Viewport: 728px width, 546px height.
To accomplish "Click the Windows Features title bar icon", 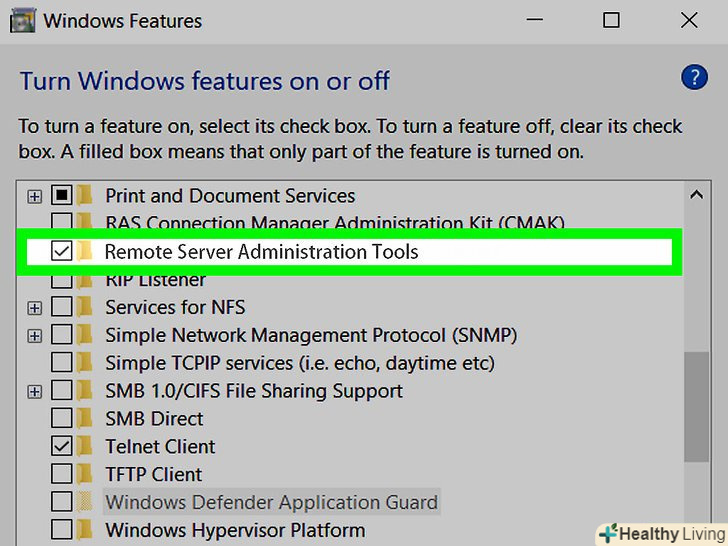I will (22, 20).
